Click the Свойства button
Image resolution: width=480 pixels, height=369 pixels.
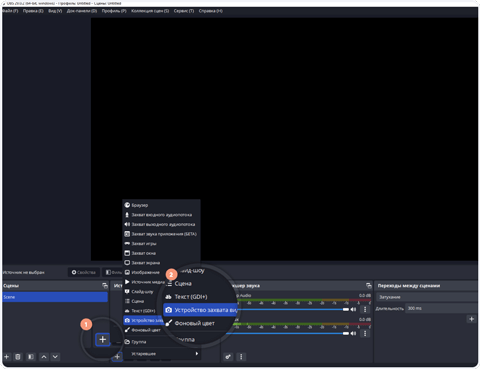pyautogui.click(x=84, y=272)
